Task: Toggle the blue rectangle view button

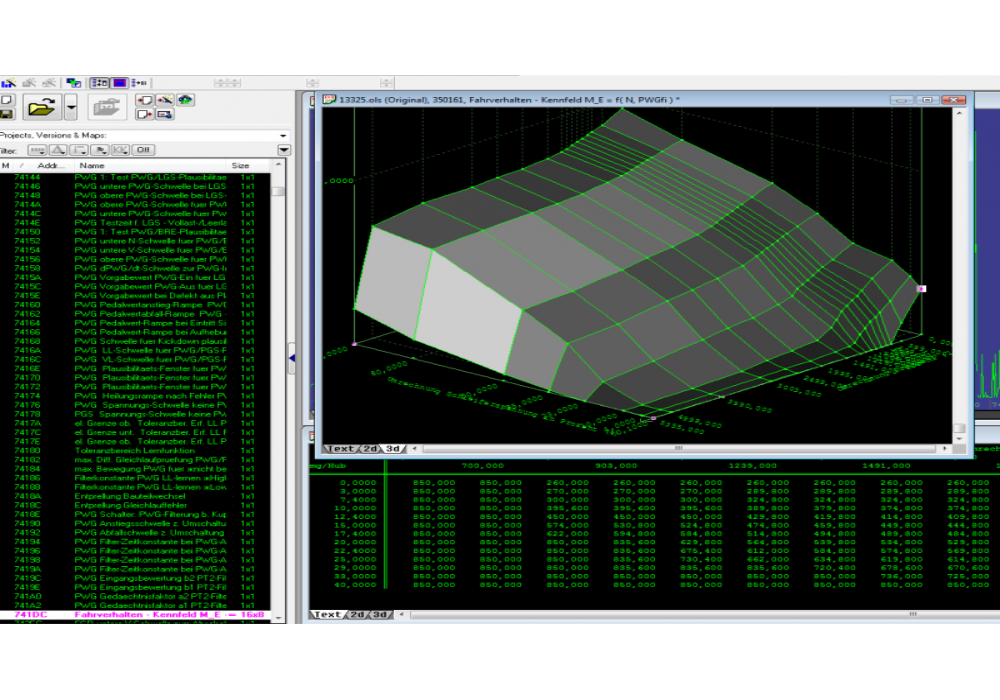Action: (119, 83)
